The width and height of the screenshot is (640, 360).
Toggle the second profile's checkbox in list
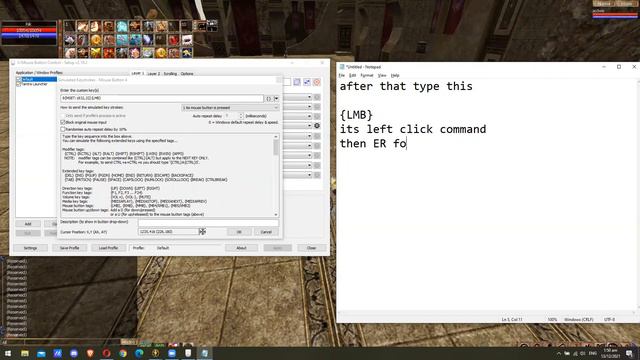point(18,84)
